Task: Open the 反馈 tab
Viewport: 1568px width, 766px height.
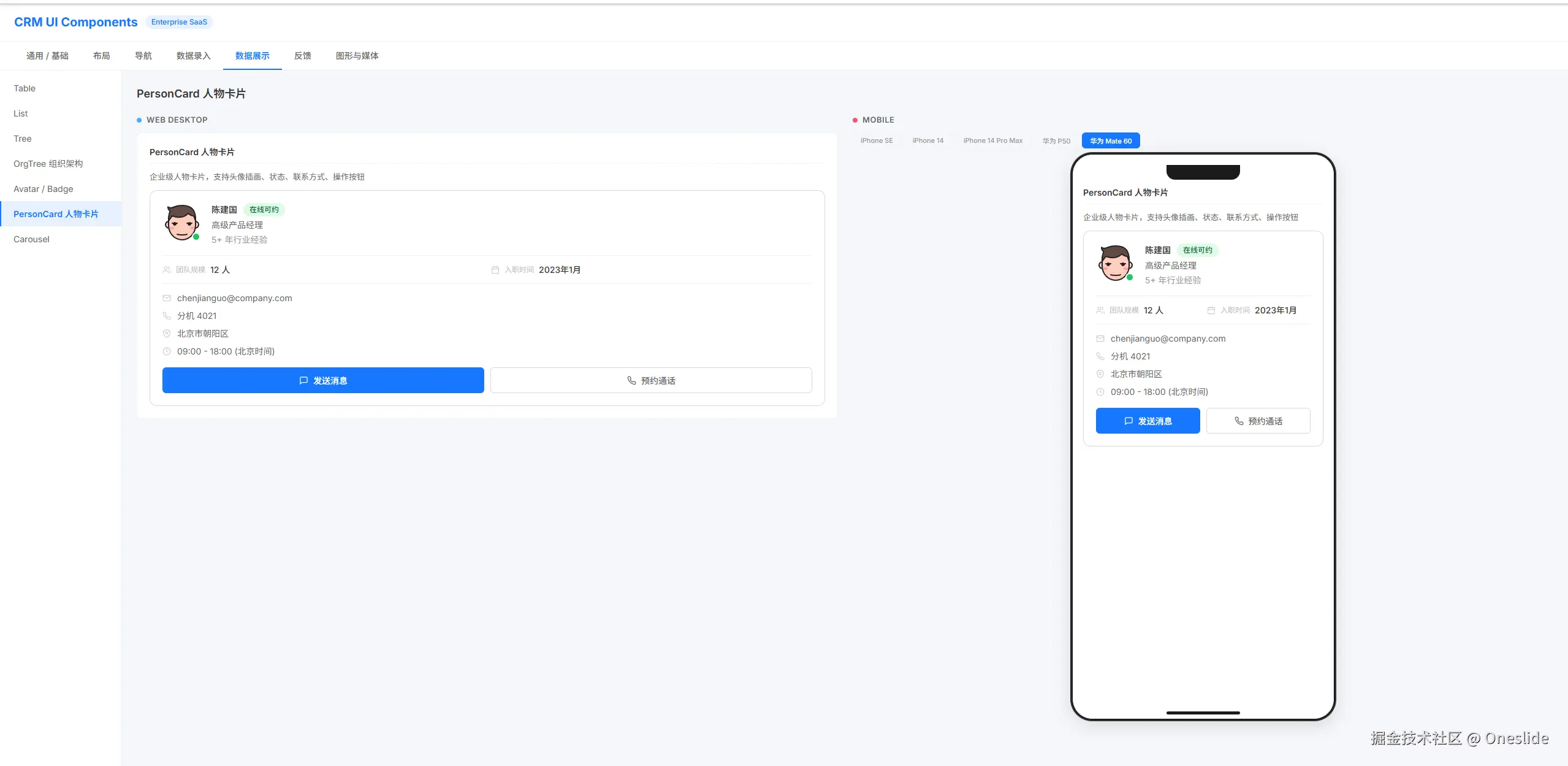Action: click(303, 56)
